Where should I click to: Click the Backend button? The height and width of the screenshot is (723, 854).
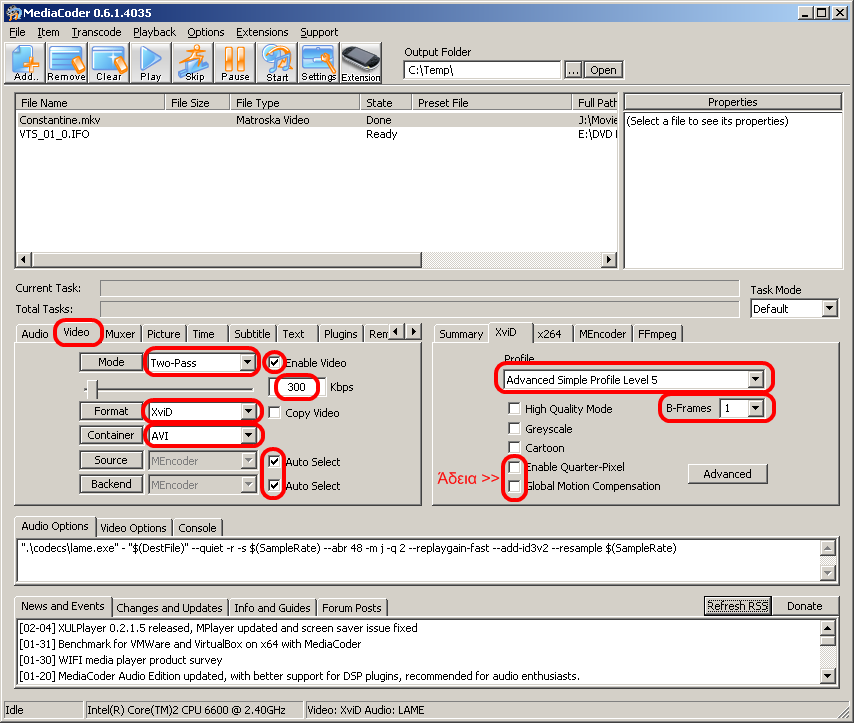tap(111, 484)
